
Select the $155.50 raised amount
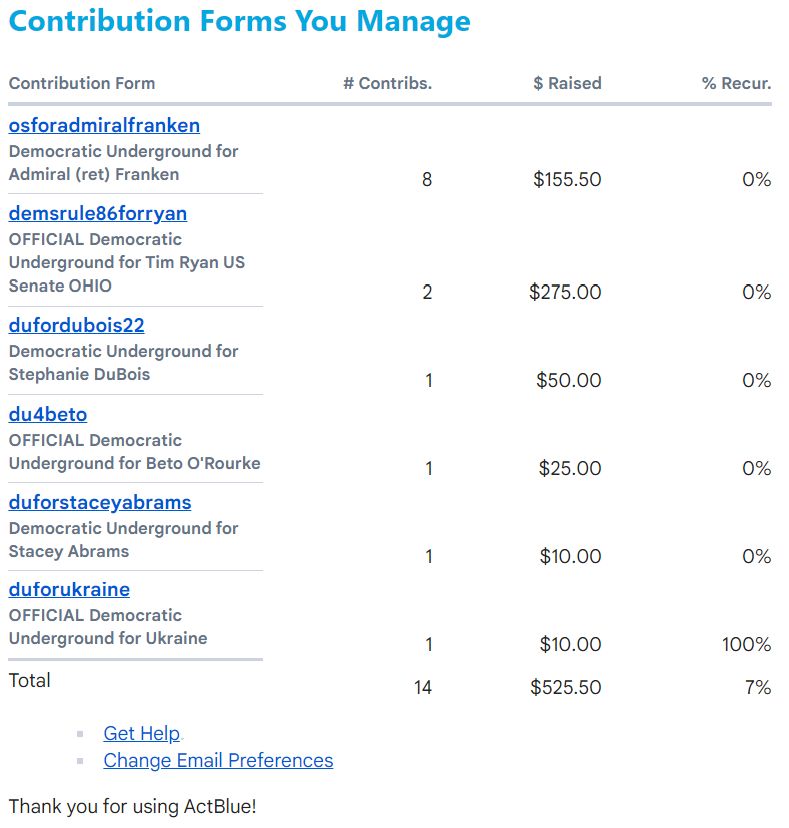tap(567, 180)
